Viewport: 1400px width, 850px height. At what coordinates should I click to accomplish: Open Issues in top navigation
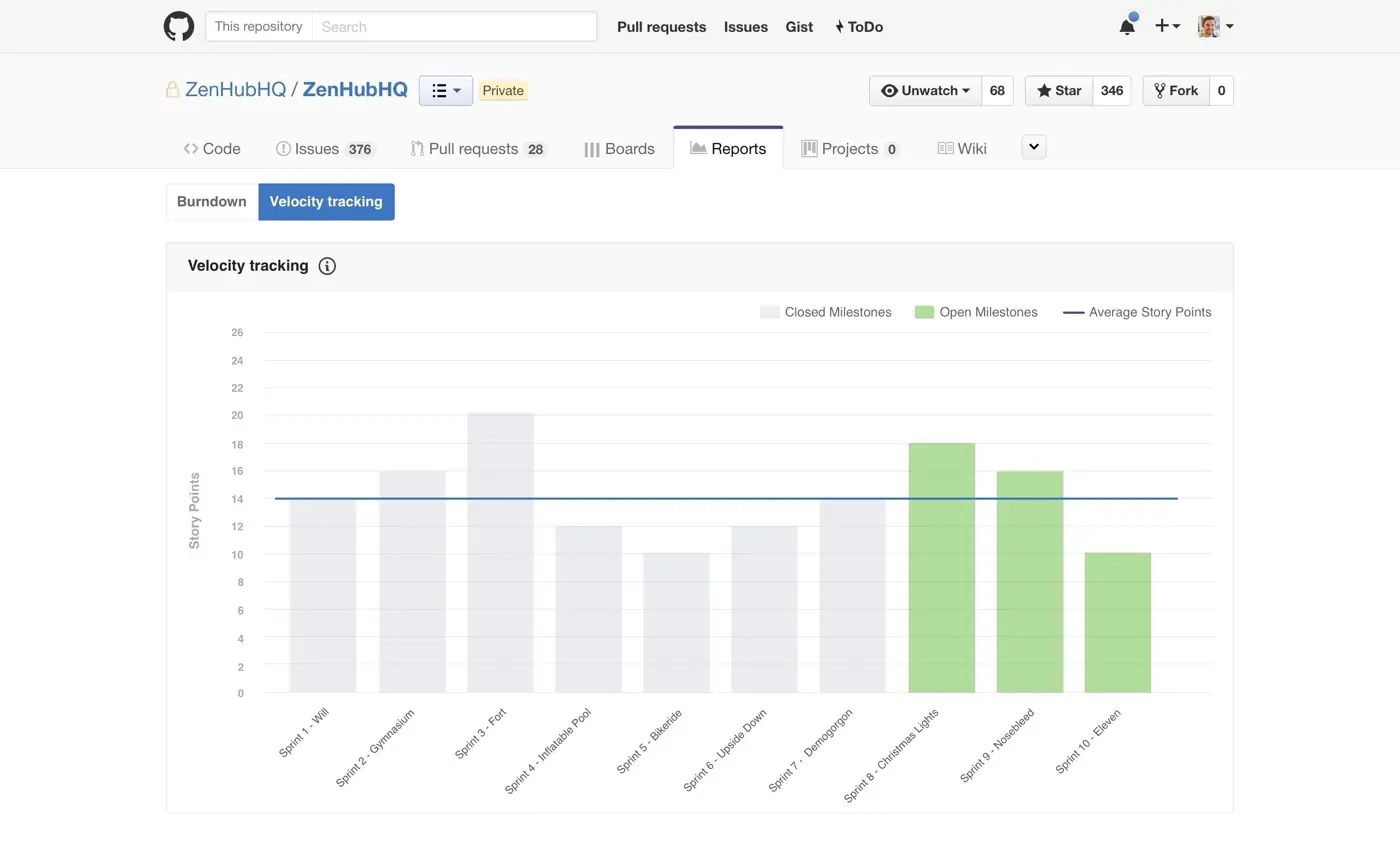[746, 27]
